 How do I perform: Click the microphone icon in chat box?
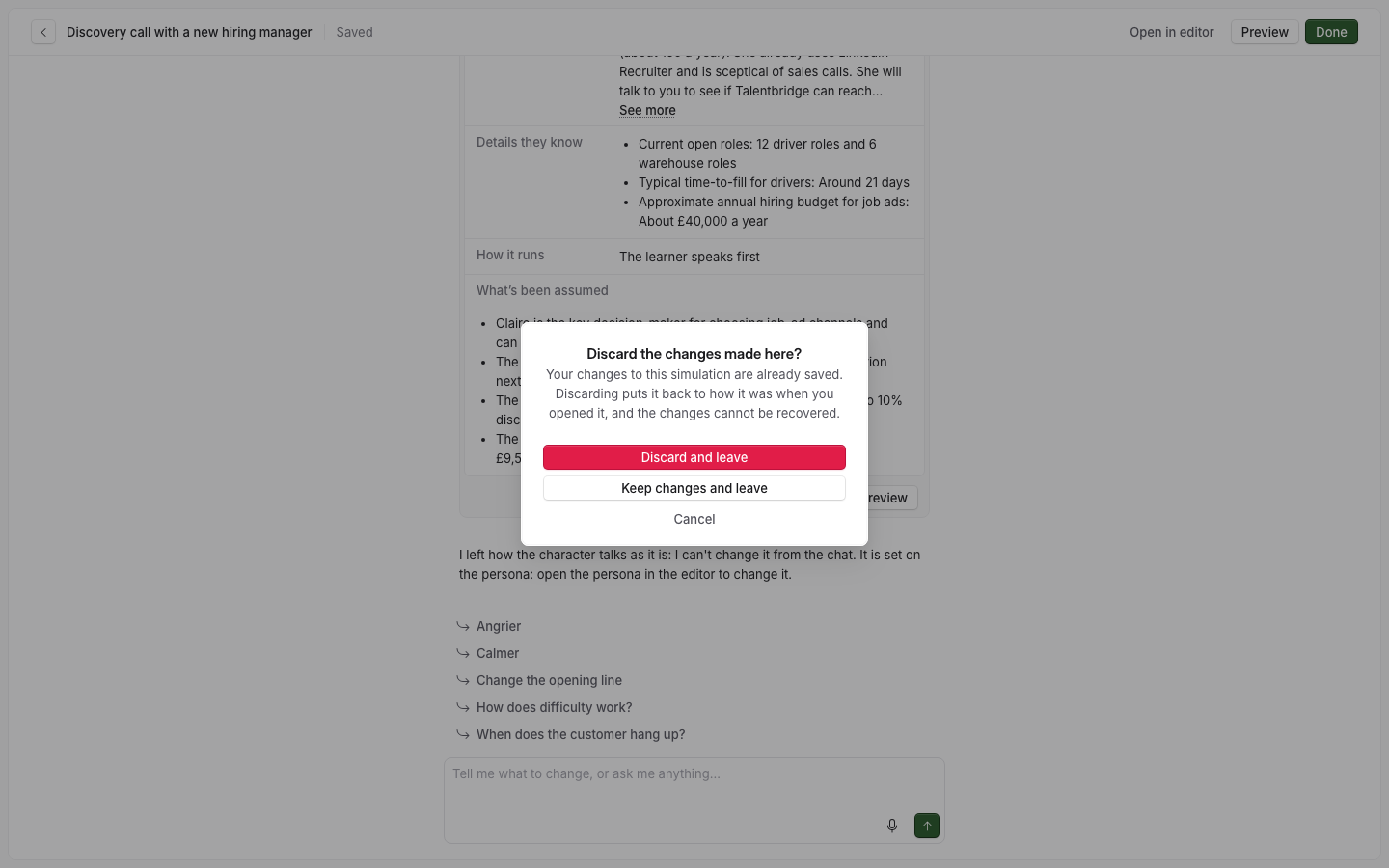coord(892,826)
